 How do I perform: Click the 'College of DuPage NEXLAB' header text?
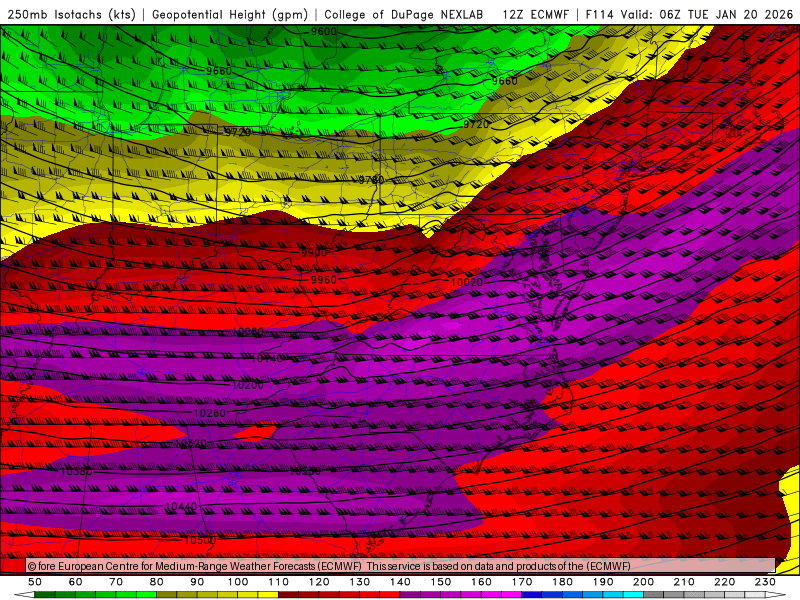[x=404, y=15]
